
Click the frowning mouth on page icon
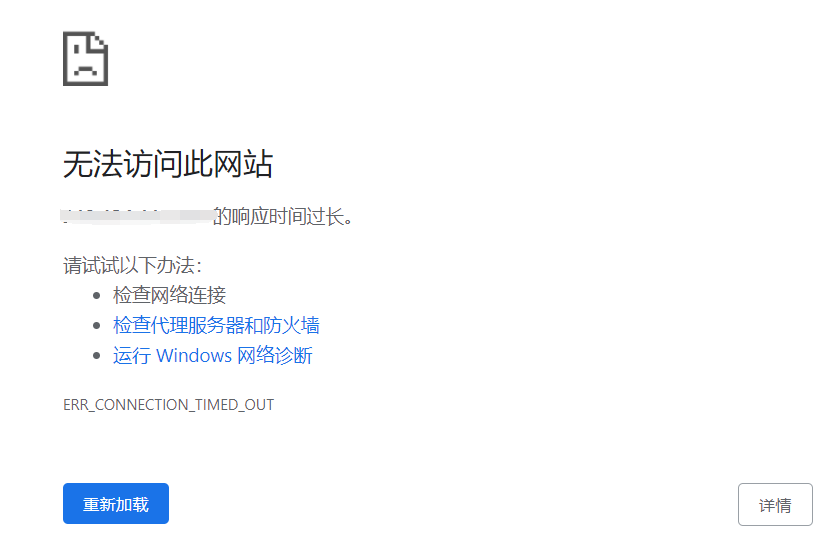click(x=85, y=70)
